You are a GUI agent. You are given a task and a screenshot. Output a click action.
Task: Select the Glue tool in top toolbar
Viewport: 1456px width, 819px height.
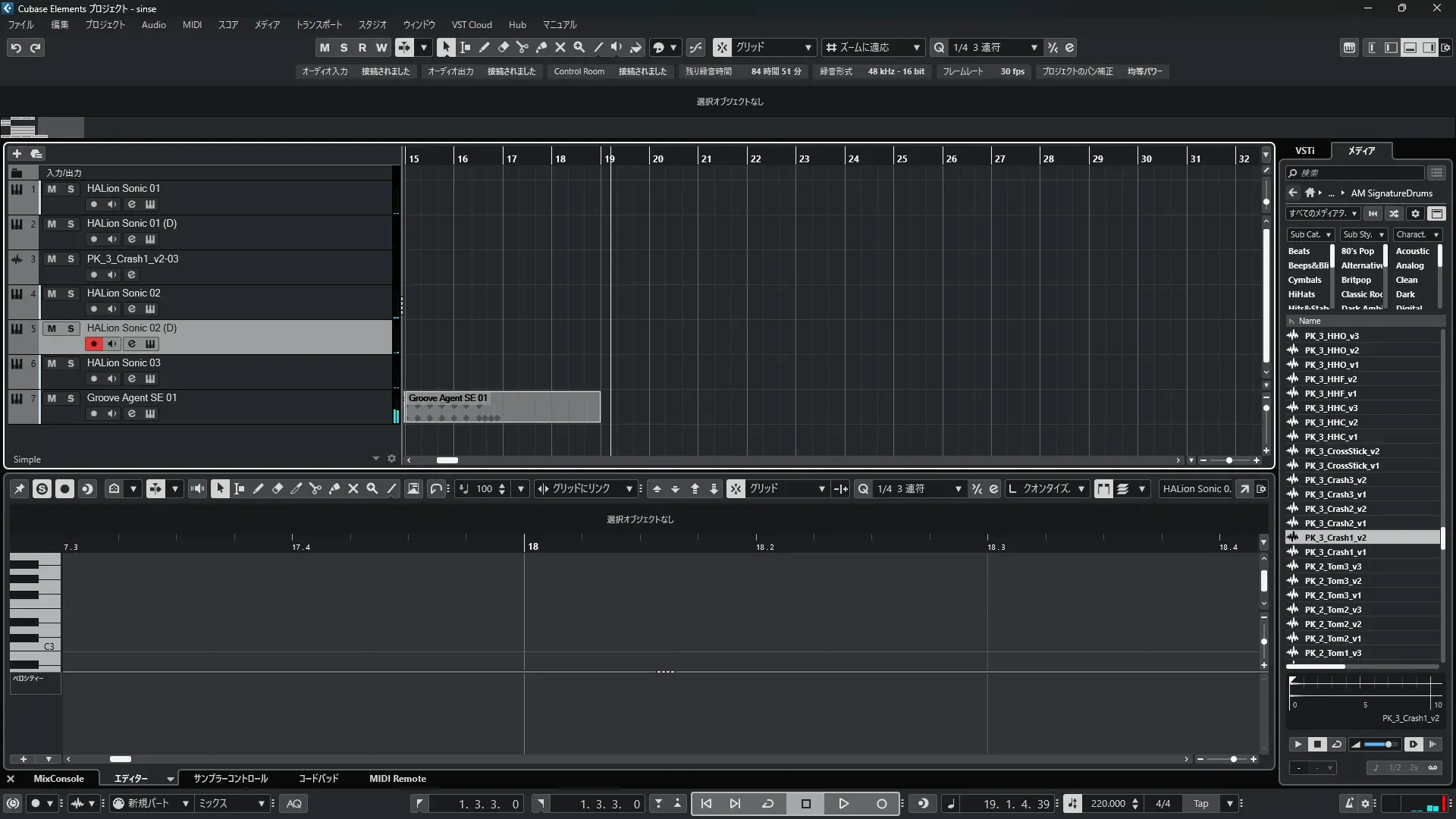tap(541, 47)
